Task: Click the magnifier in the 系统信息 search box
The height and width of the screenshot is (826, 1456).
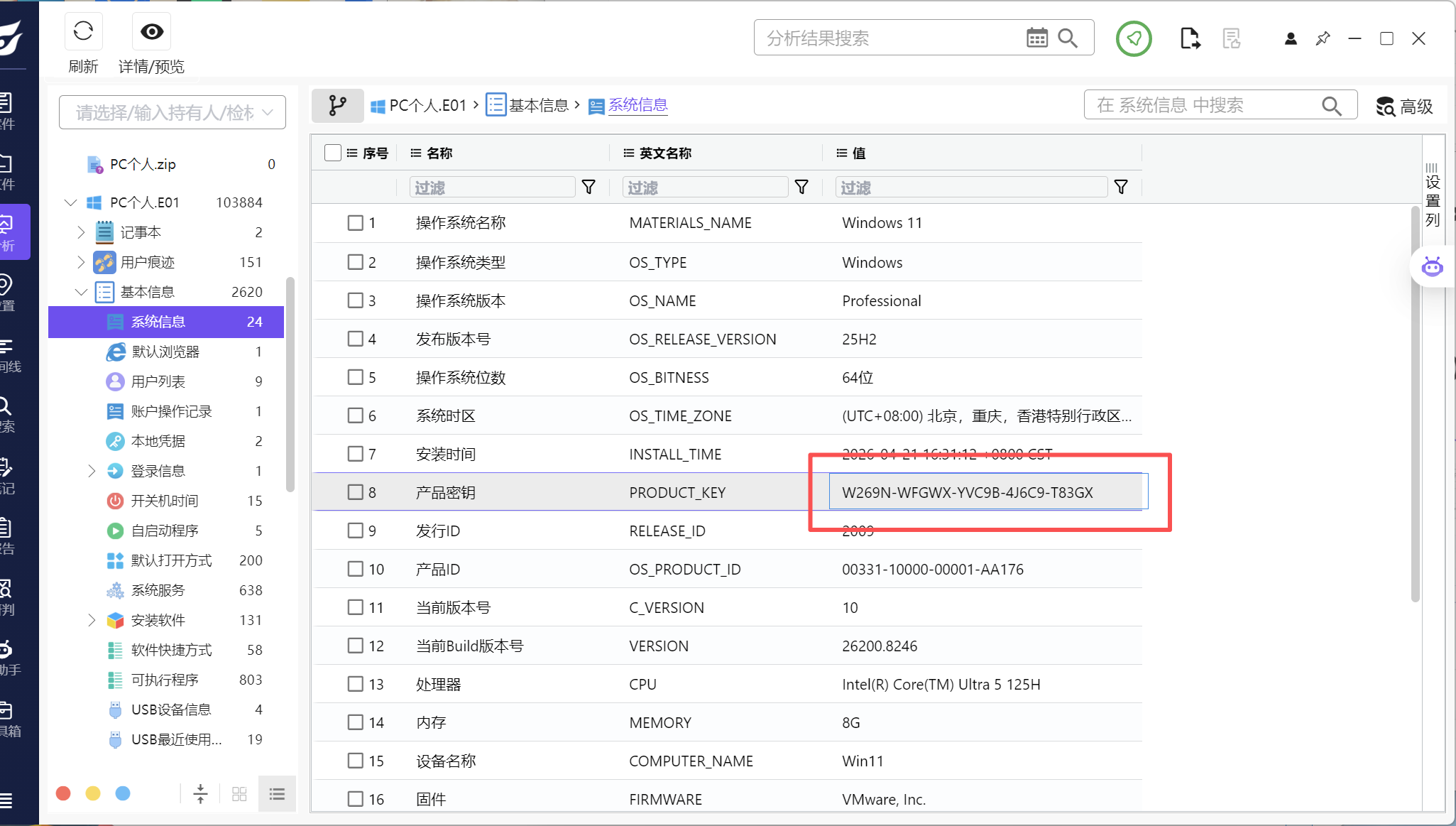Action: (x=1332, y=106)
